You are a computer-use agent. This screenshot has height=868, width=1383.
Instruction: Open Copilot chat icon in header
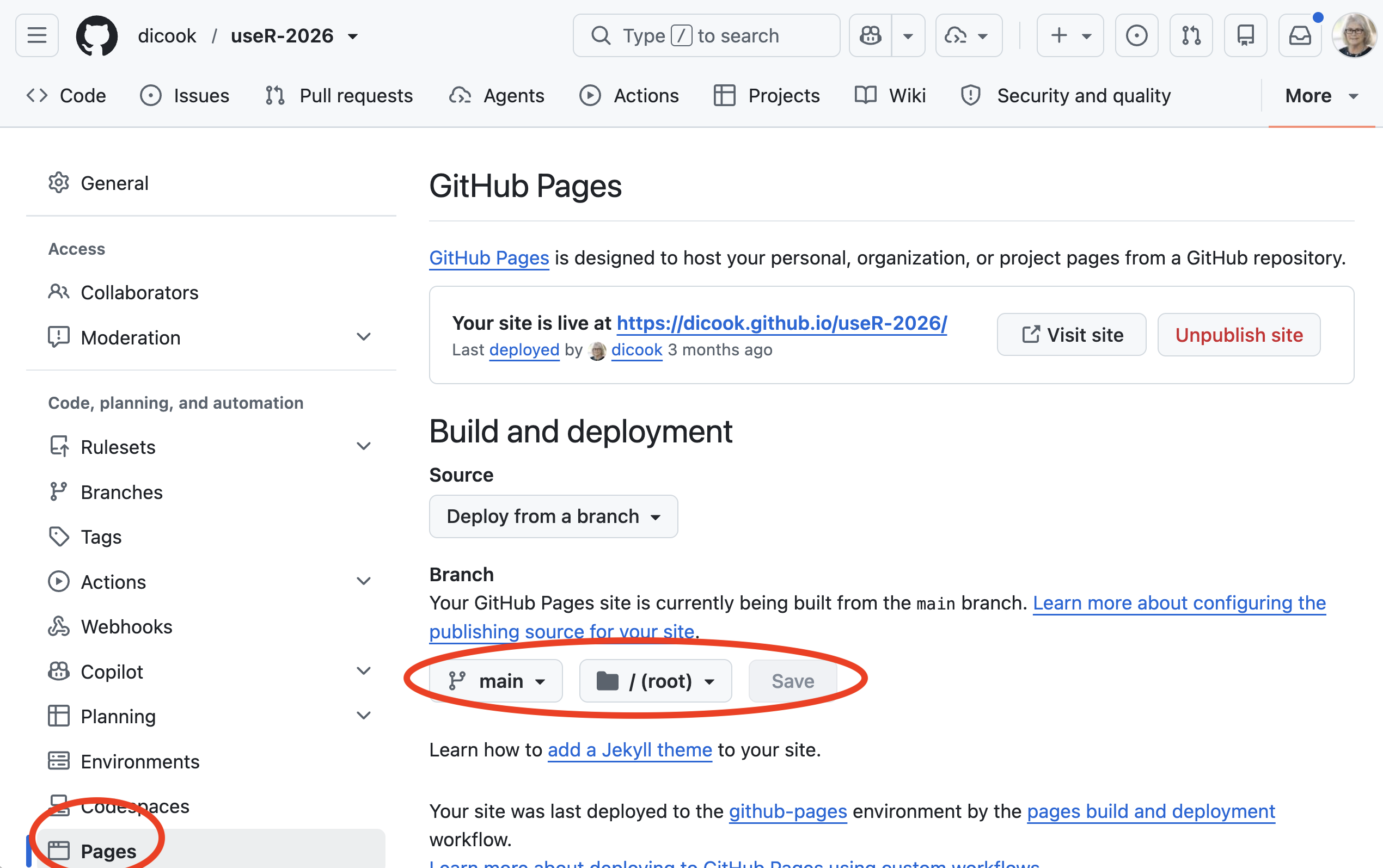870,35
